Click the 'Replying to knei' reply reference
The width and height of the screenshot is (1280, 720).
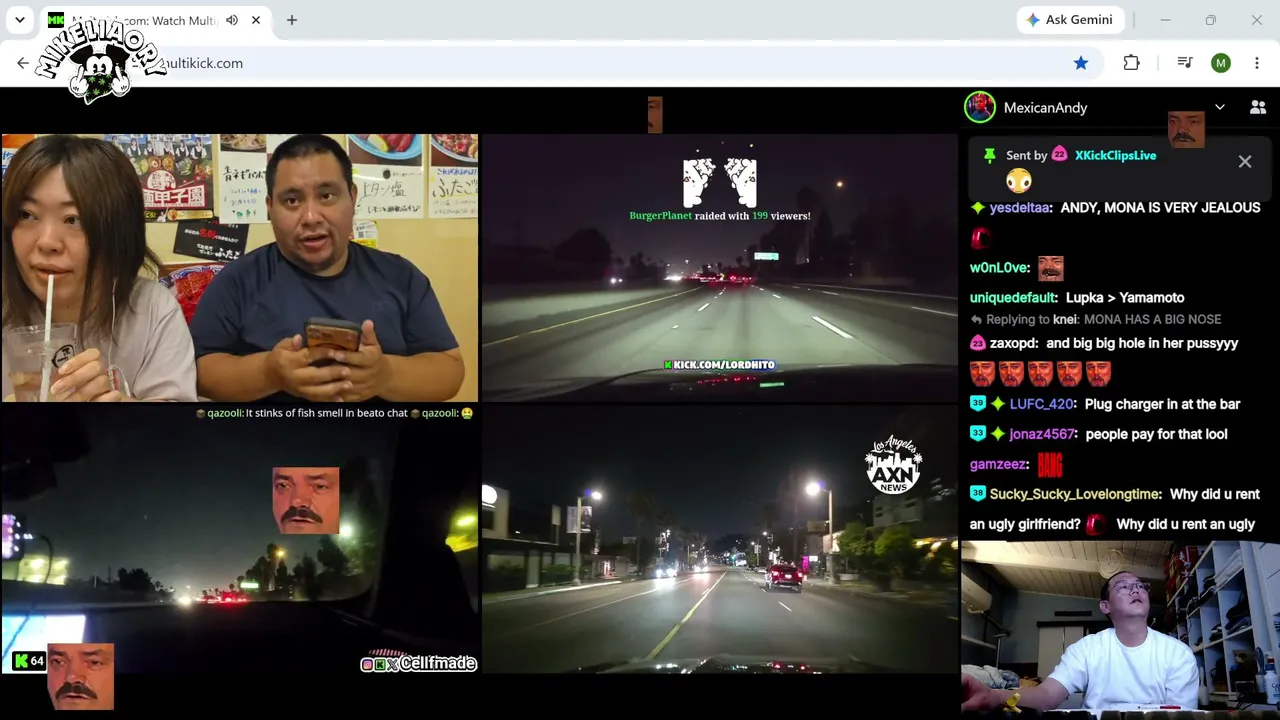pos(1095,320)
